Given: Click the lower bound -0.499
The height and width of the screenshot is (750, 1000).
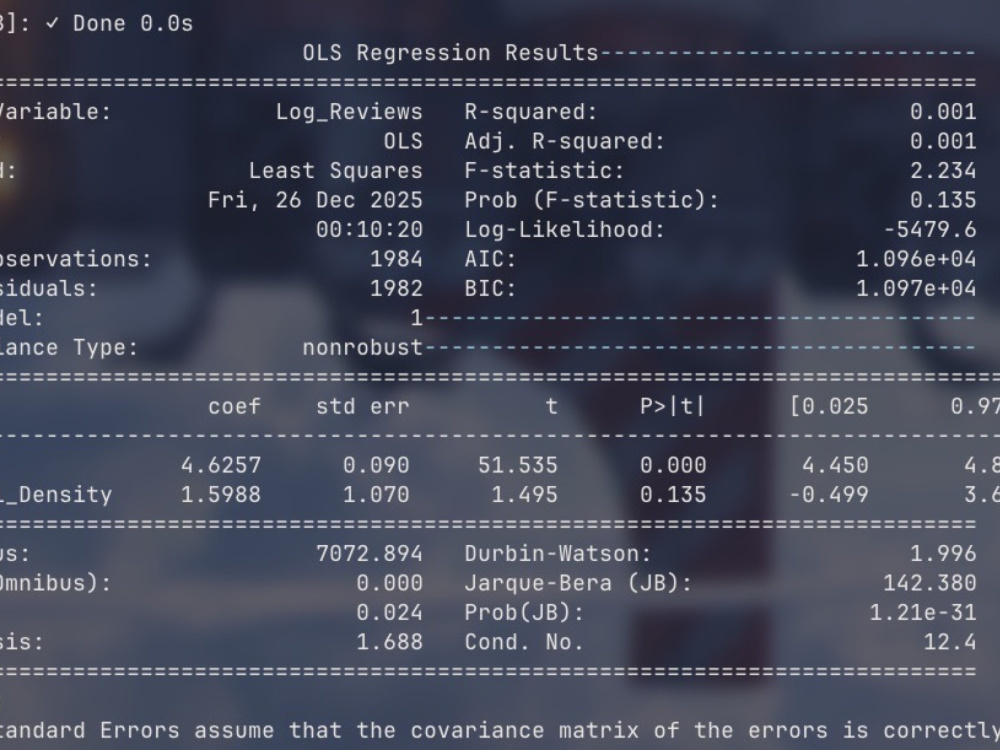Looking at the screenshot, I should pyautogui.click(x=829, y=494).
